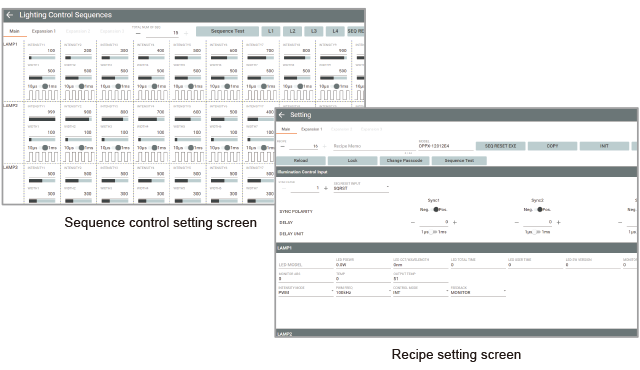Click minus icon for total number of sequences
The width and height of the screenshot is (640, 370).
pyautogui.click(x=138, y=33)
